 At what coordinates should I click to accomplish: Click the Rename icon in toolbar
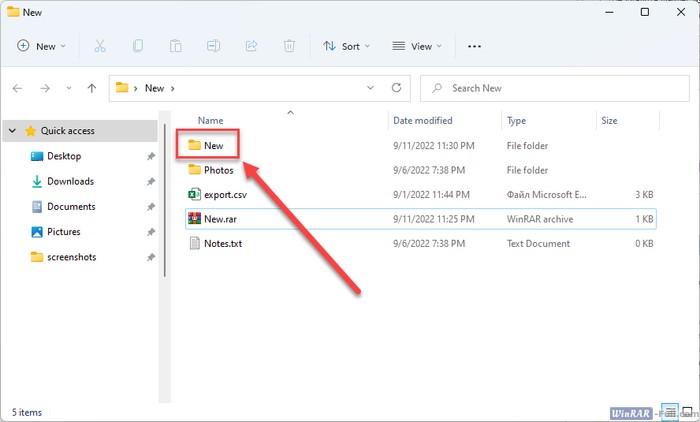pyautogui.click(x=213, y=46)
